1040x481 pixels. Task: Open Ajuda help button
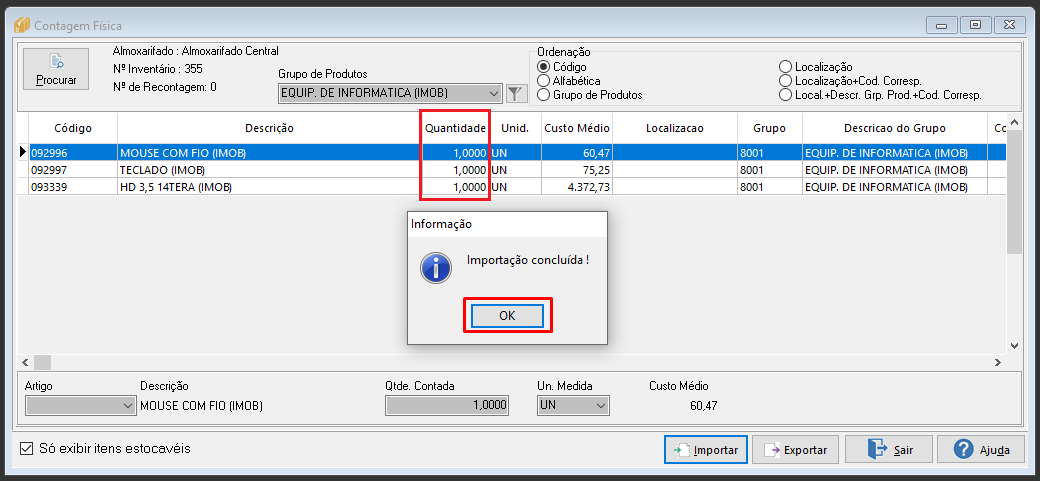click(x=982, y=450)
